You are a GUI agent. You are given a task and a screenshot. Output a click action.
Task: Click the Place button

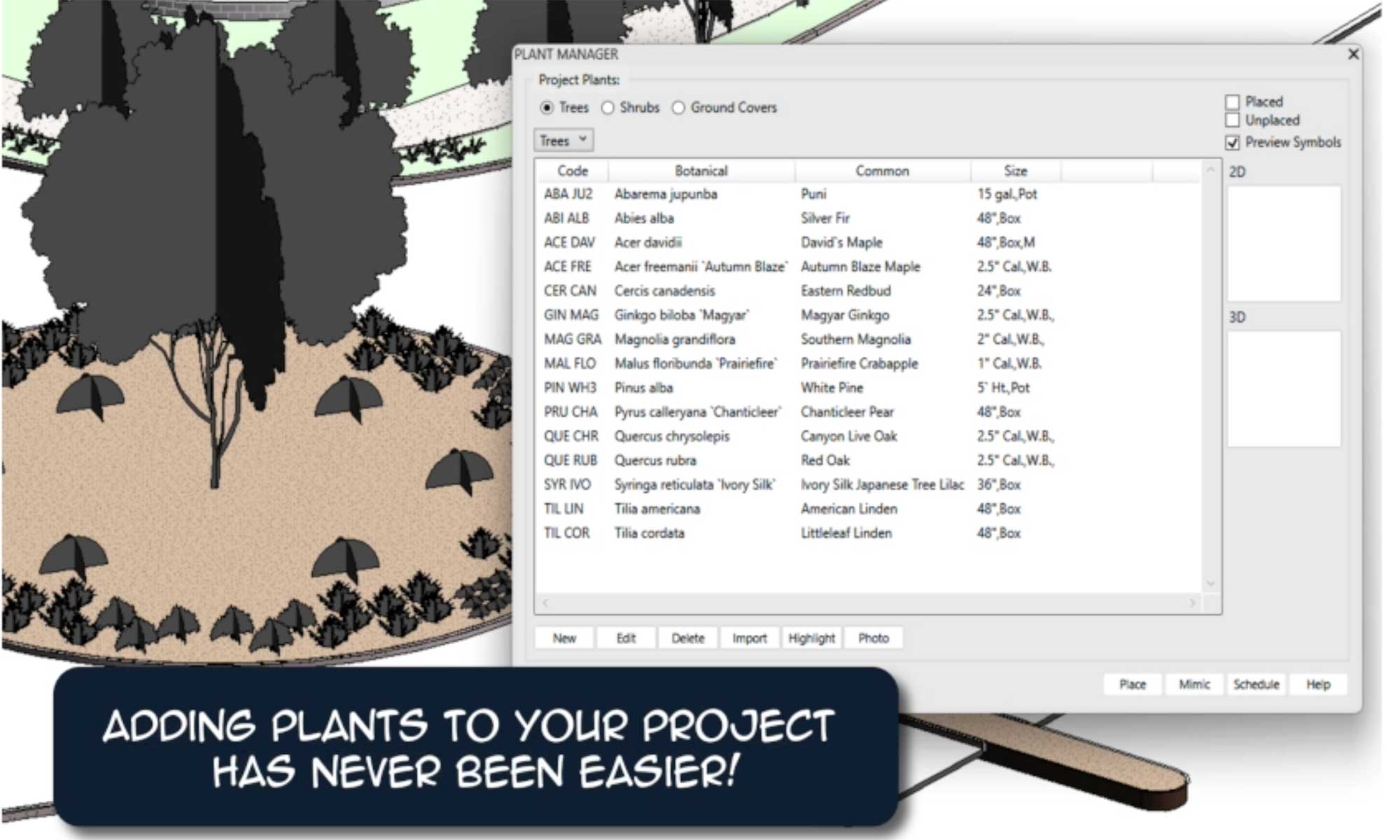pos(1132,684)
